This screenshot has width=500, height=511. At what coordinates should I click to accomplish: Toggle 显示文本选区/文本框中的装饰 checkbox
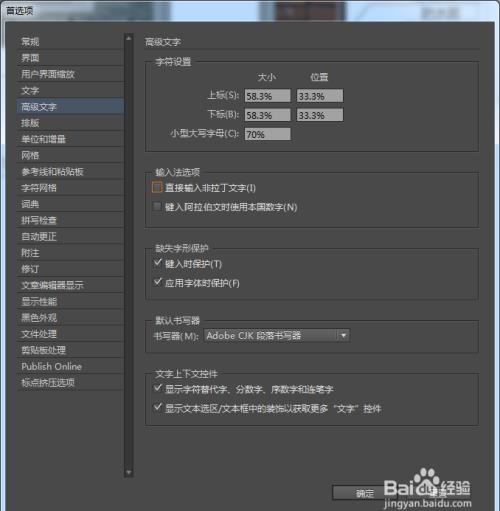point(158,407)
